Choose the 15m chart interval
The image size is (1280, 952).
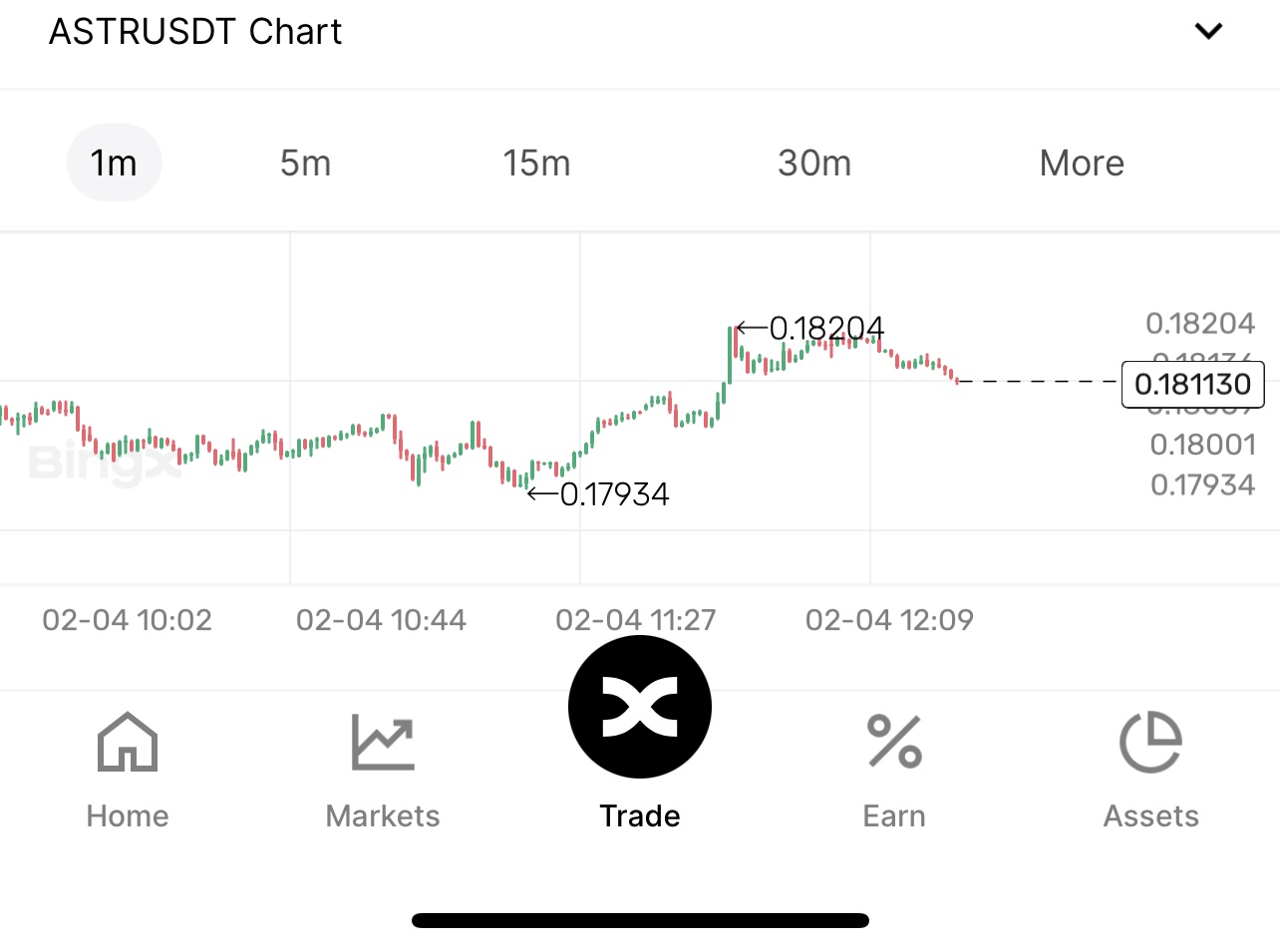536,162
